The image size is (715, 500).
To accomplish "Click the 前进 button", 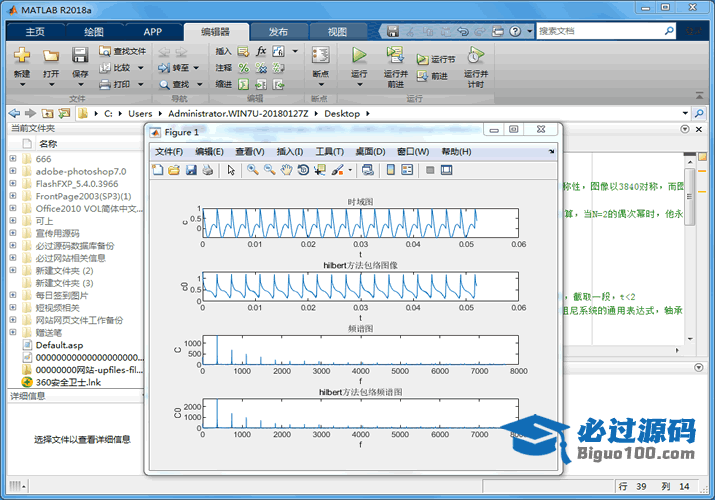I will click(432, 76).
